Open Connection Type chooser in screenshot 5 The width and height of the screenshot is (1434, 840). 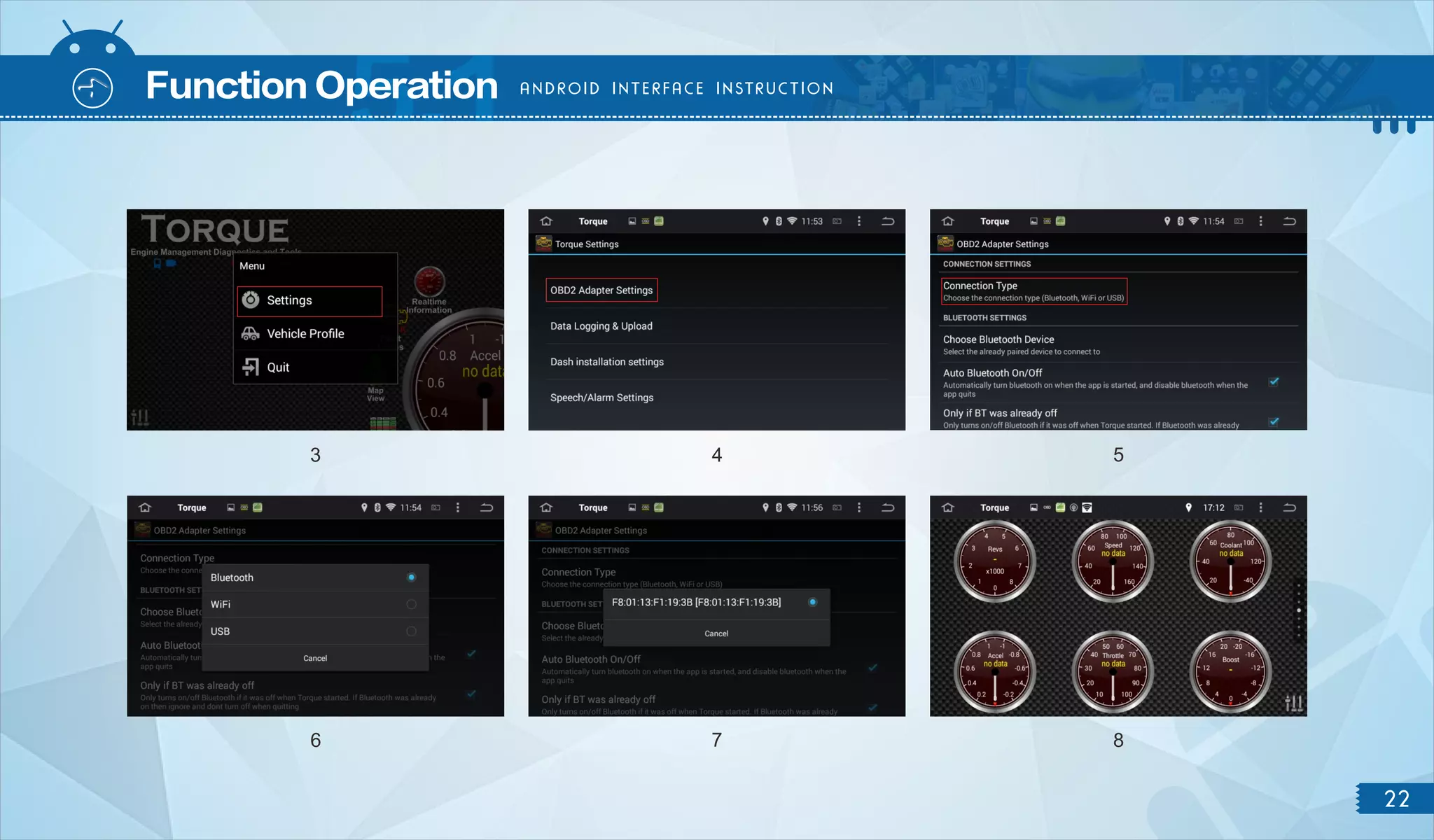pos(1034,291)
